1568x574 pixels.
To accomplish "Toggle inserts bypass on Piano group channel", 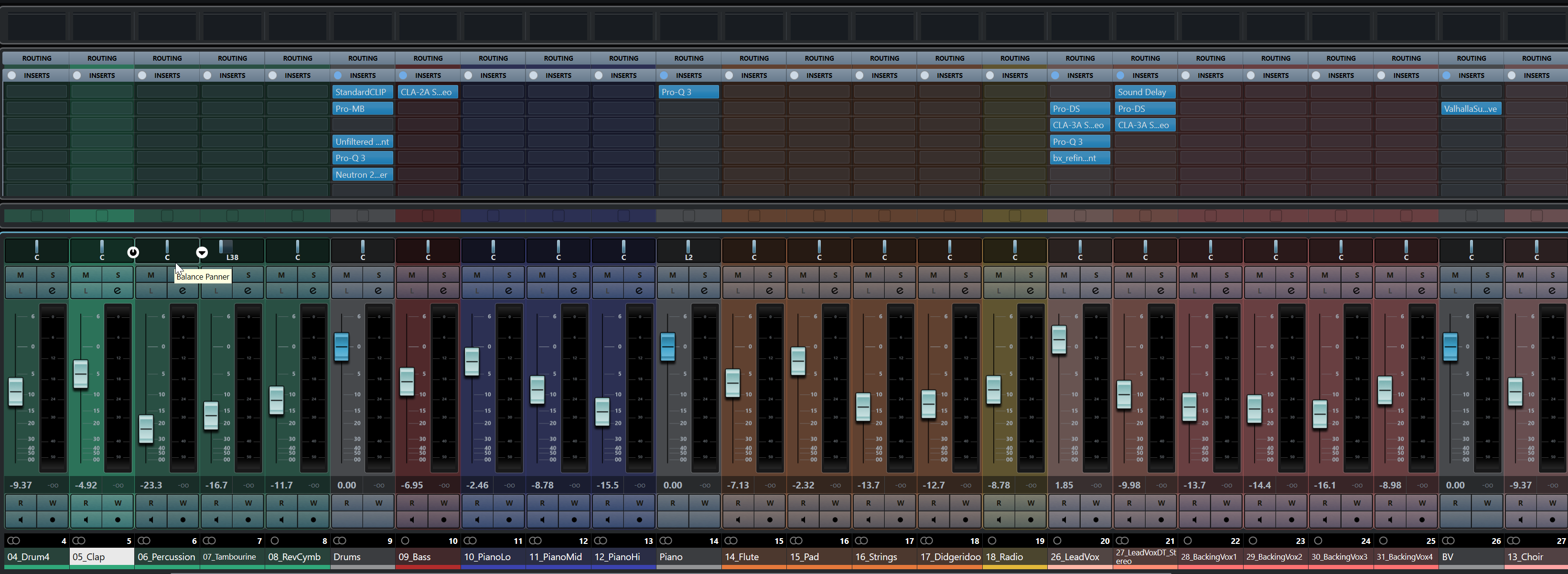I will pyautogui.click(x=664, y=76).
